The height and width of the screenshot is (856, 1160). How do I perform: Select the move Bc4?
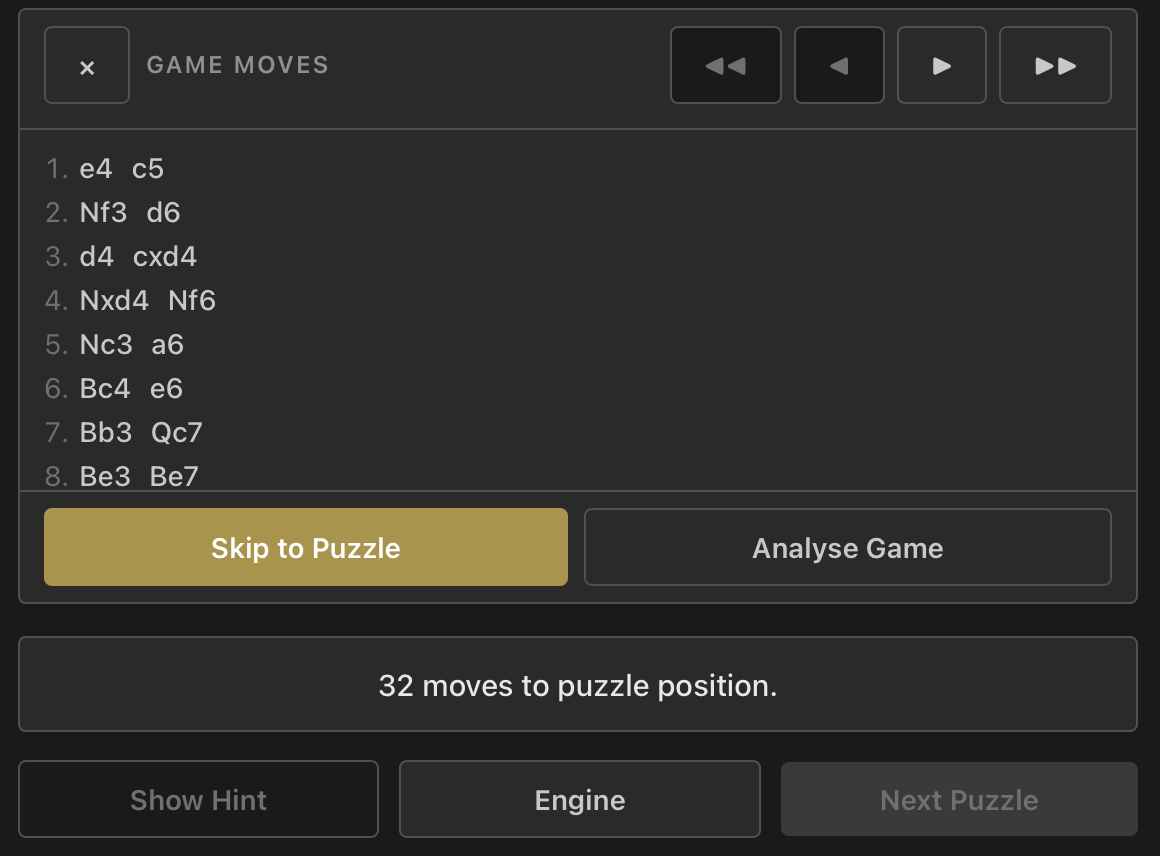[105, 389]
